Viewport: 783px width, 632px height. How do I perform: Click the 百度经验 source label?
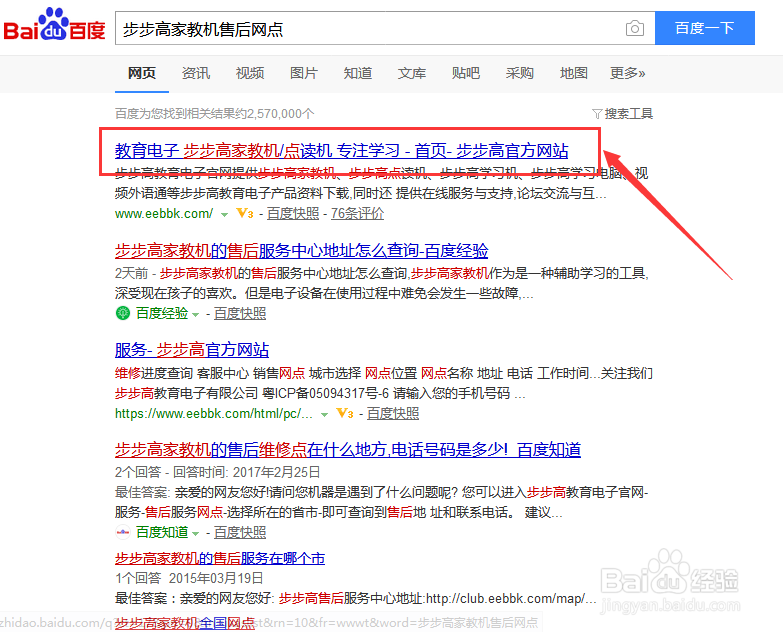pos(162,314)
